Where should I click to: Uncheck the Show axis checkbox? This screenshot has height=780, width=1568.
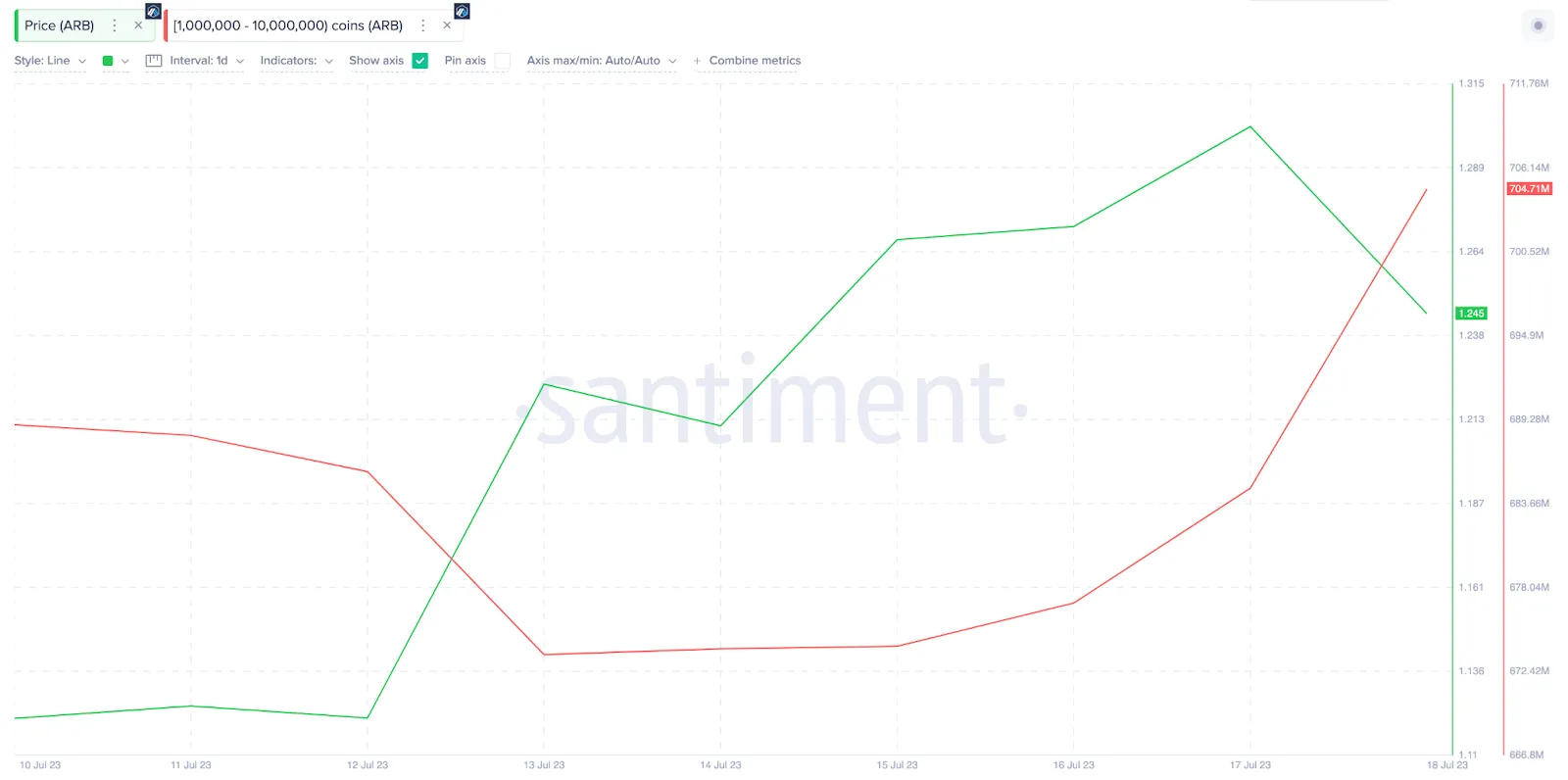point(419,61)
